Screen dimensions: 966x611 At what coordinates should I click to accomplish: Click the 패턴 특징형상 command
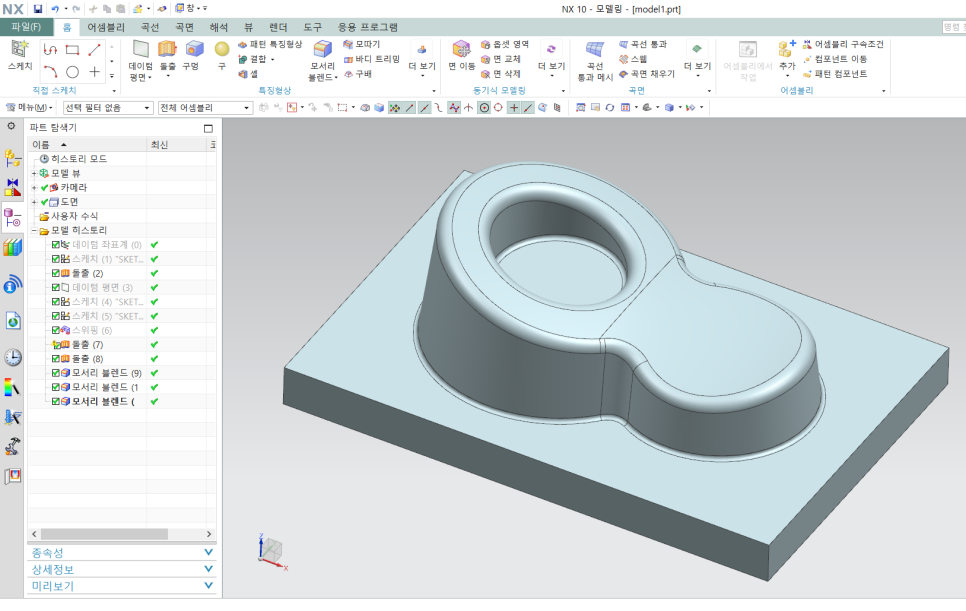[x=270, y=44]
